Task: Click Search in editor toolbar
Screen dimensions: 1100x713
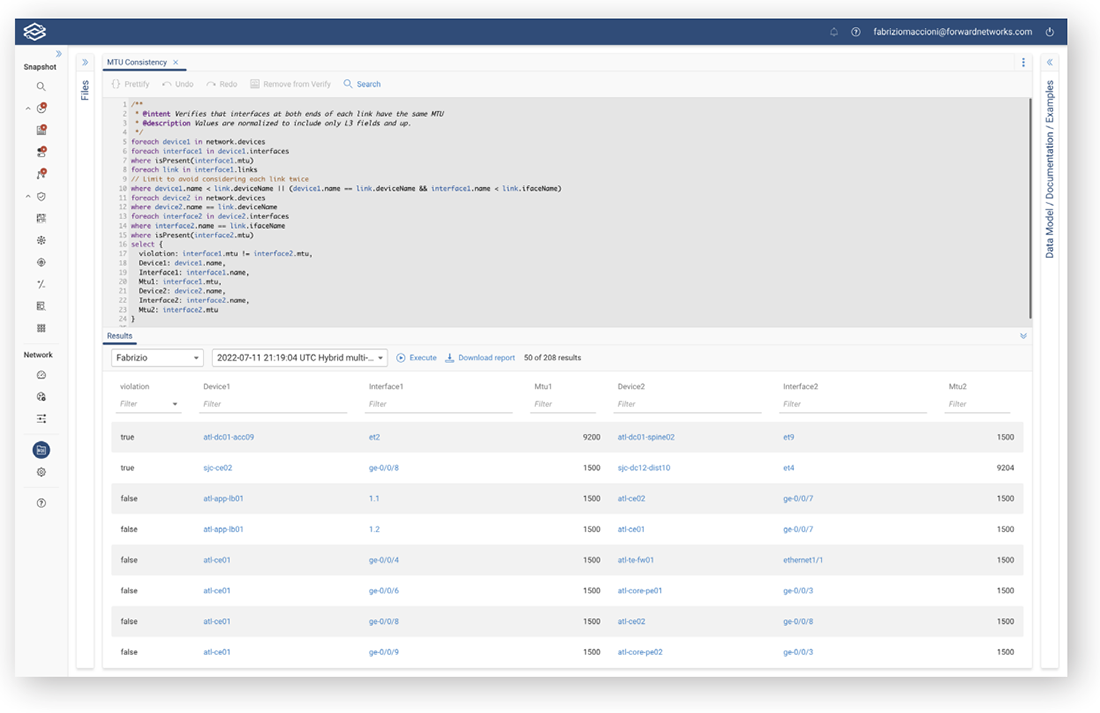Action: pyautogui.click(x=362, y=84)
